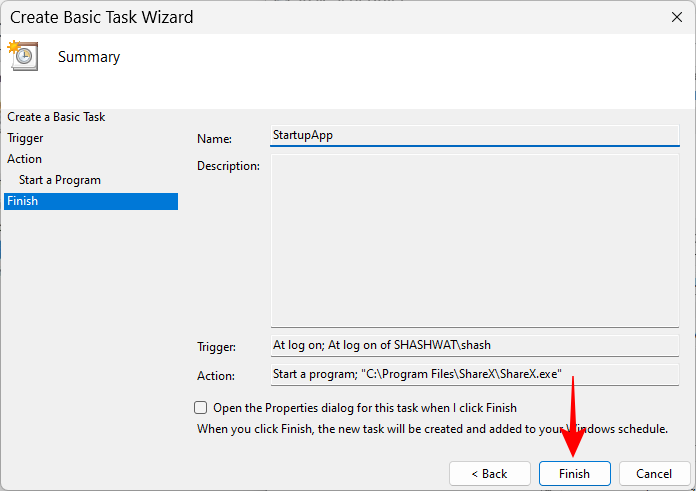The width and height of the screenshot is (696, 491).
Task: Select the Action step in sidebar
Action: [25, 159]
